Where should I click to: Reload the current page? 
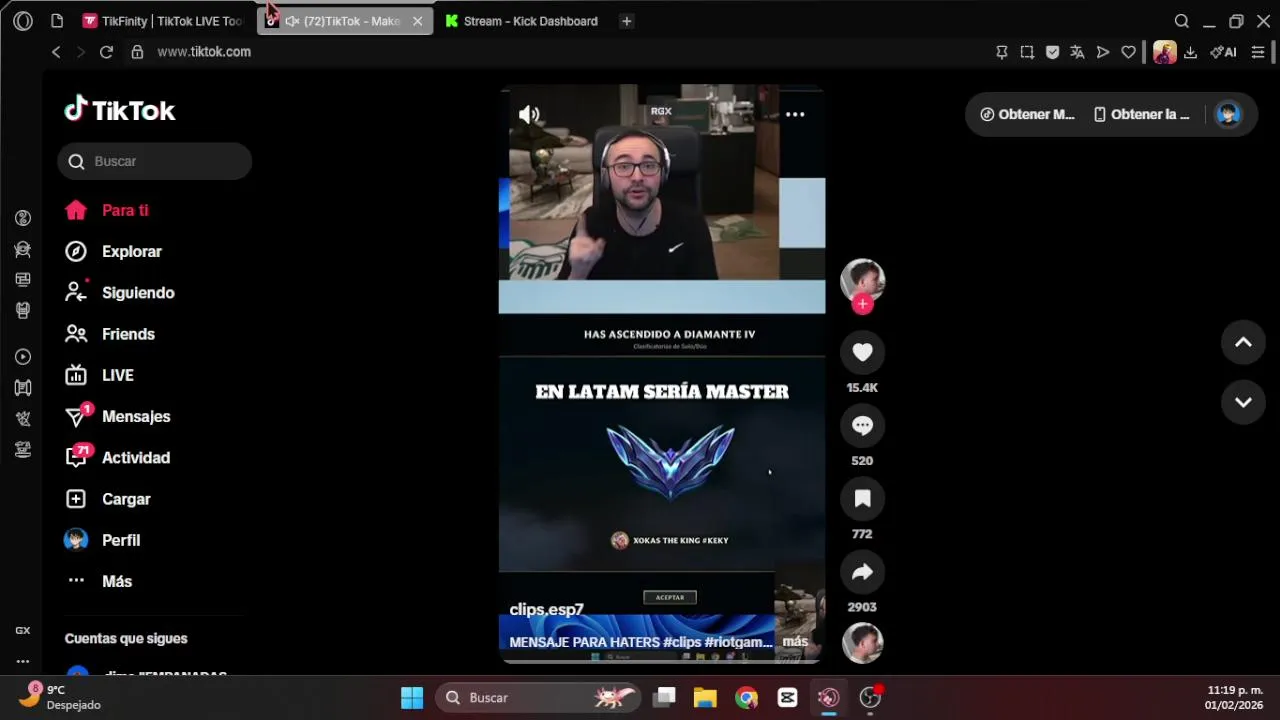pos(106,52)
